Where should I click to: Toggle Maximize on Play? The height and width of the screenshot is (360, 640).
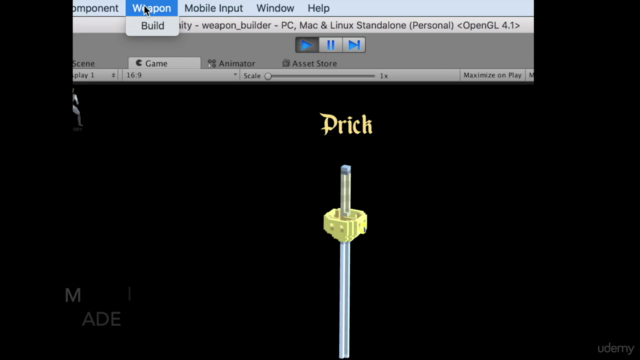click(x=492, y=75)
